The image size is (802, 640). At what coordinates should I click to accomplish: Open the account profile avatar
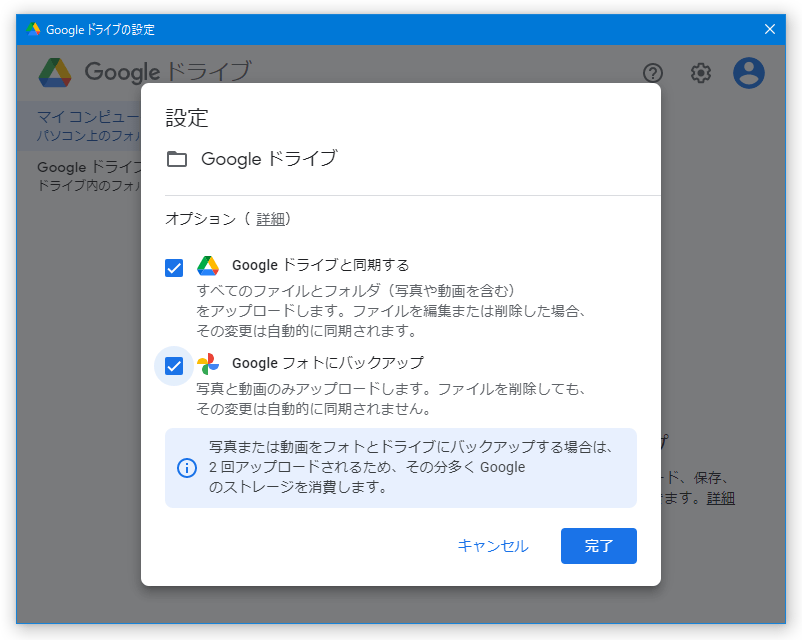(749, 73)
